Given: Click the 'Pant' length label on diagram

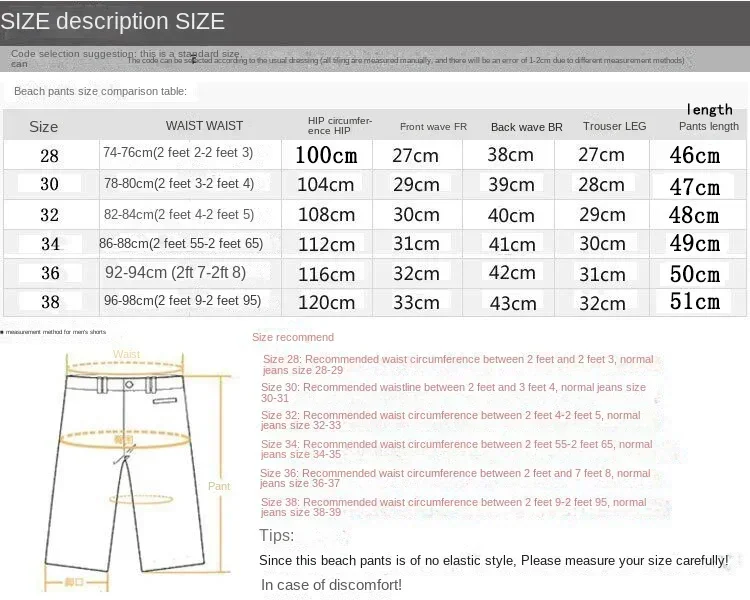Looking at the screenshot, I should 219,486.
